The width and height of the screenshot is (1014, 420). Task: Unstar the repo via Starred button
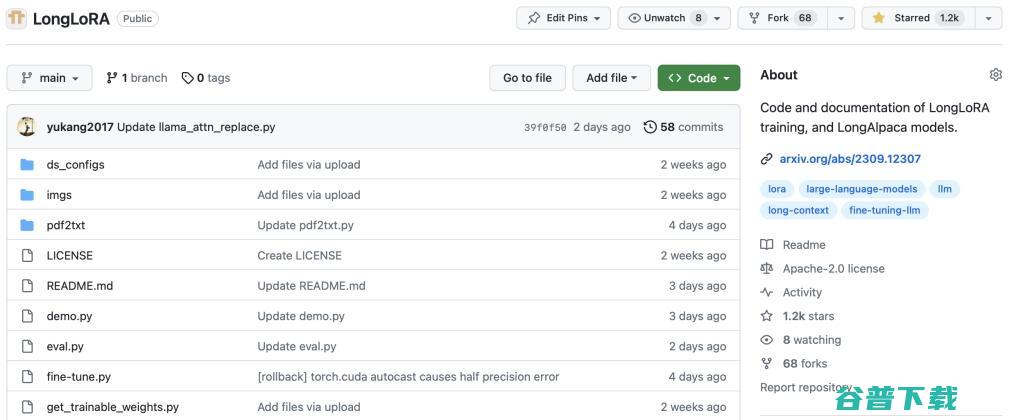(x=918, y=18)
